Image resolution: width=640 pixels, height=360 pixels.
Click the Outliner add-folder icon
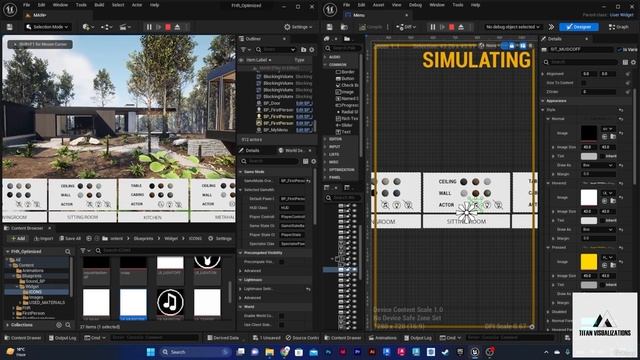(x=303, y=49)
